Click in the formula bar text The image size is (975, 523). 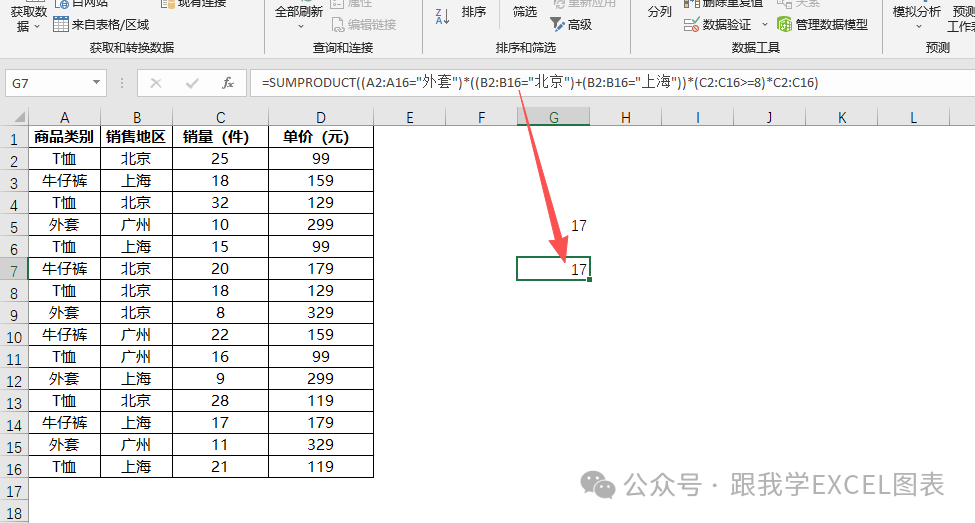[540, 83]
